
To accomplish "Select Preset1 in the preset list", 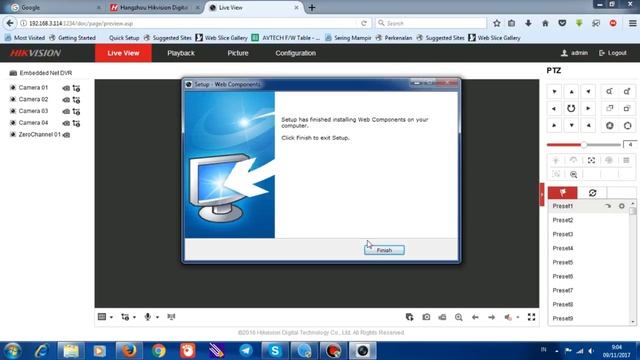I will point(563,206).
